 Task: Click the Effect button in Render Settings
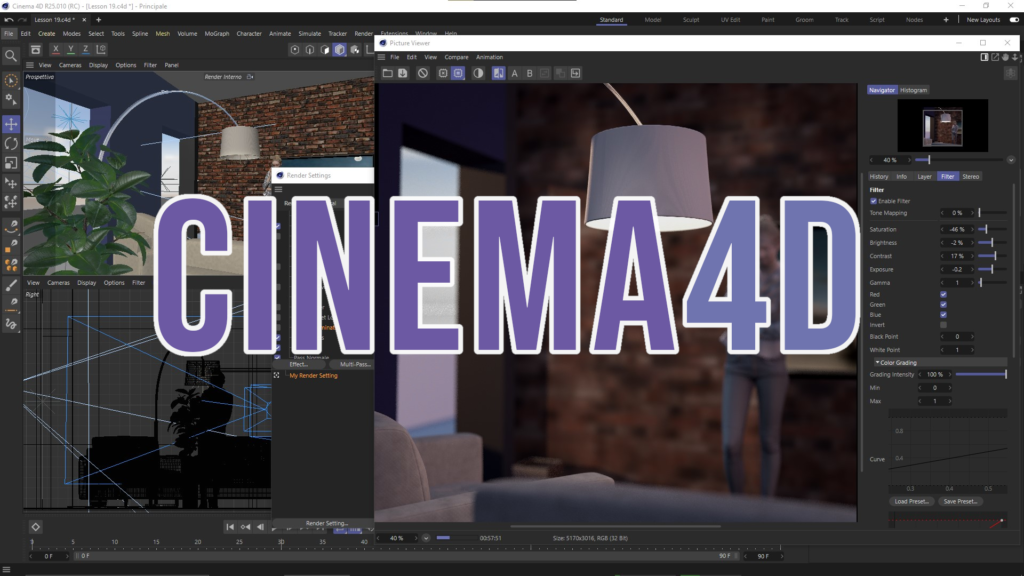298,364
